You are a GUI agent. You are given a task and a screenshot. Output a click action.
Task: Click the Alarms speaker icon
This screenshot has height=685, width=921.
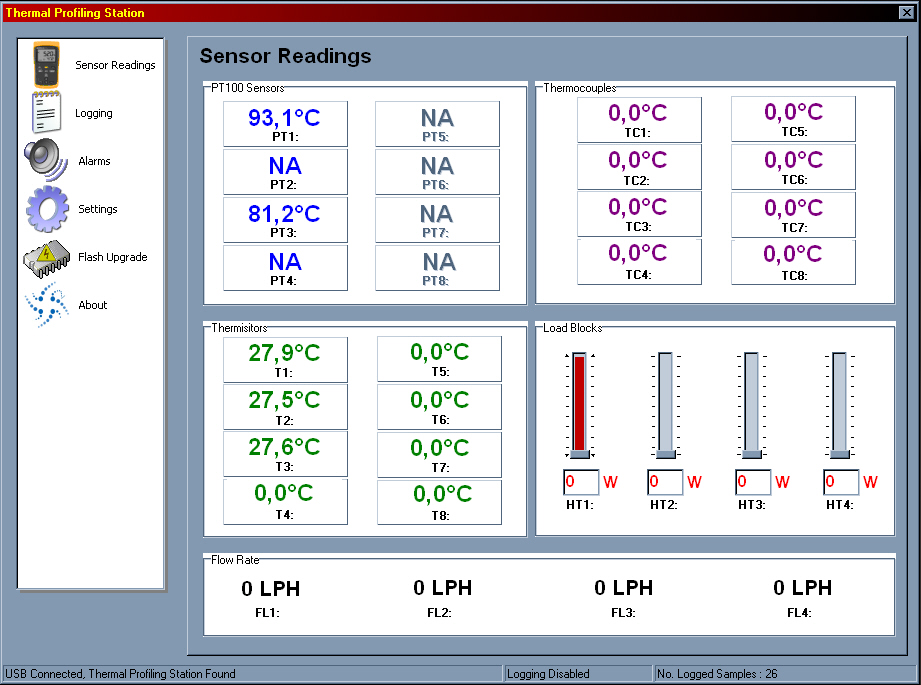point(45,161)
